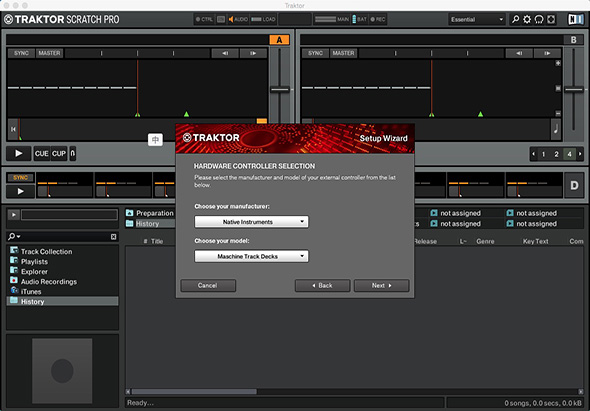This screenshot has height=411, width=590.
Task: Open the Choose your manufacturer dropdown
Action: [251, 222]
